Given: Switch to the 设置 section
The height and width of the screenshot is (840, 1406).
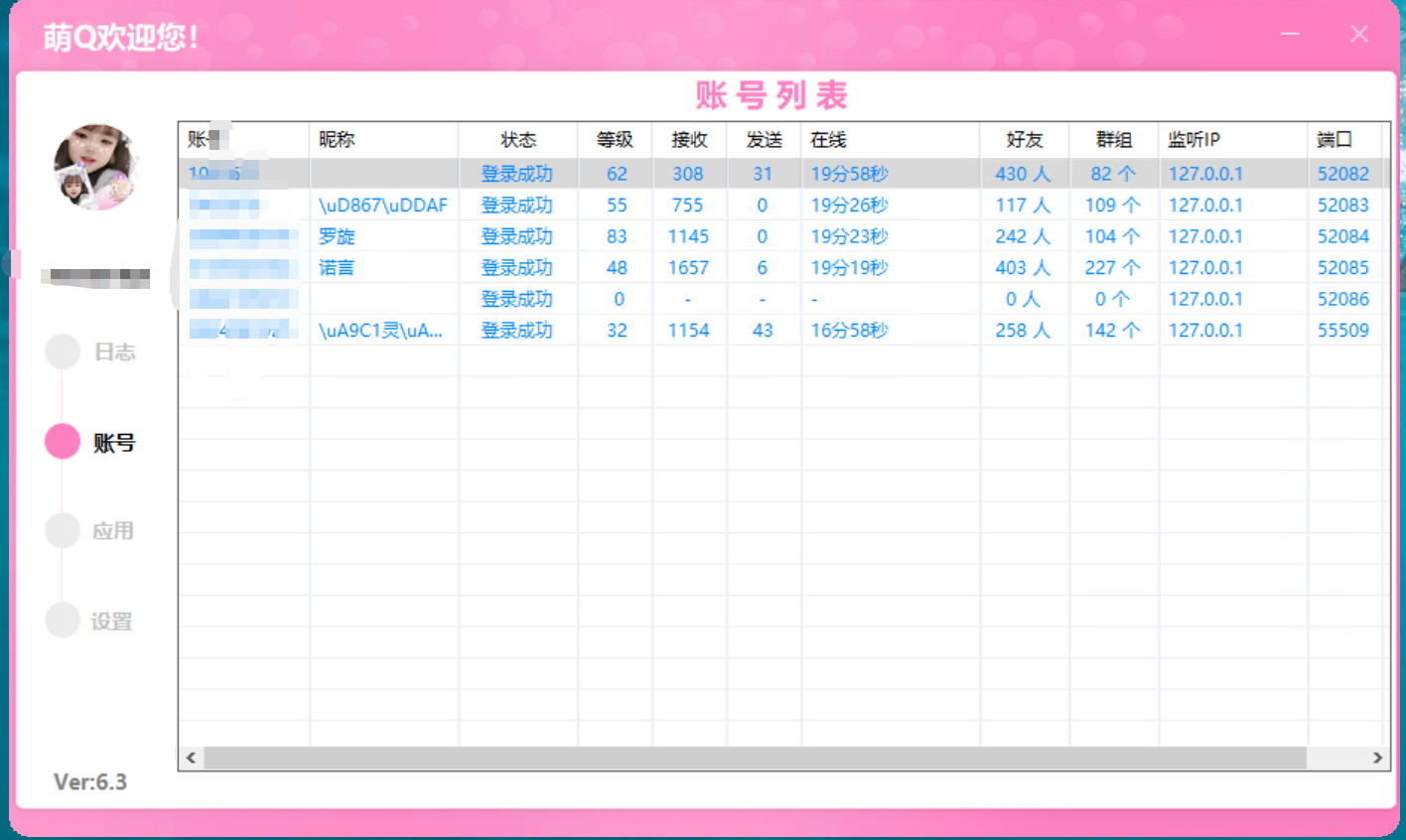Looking at the screenshot, I should tap(112, 620).
